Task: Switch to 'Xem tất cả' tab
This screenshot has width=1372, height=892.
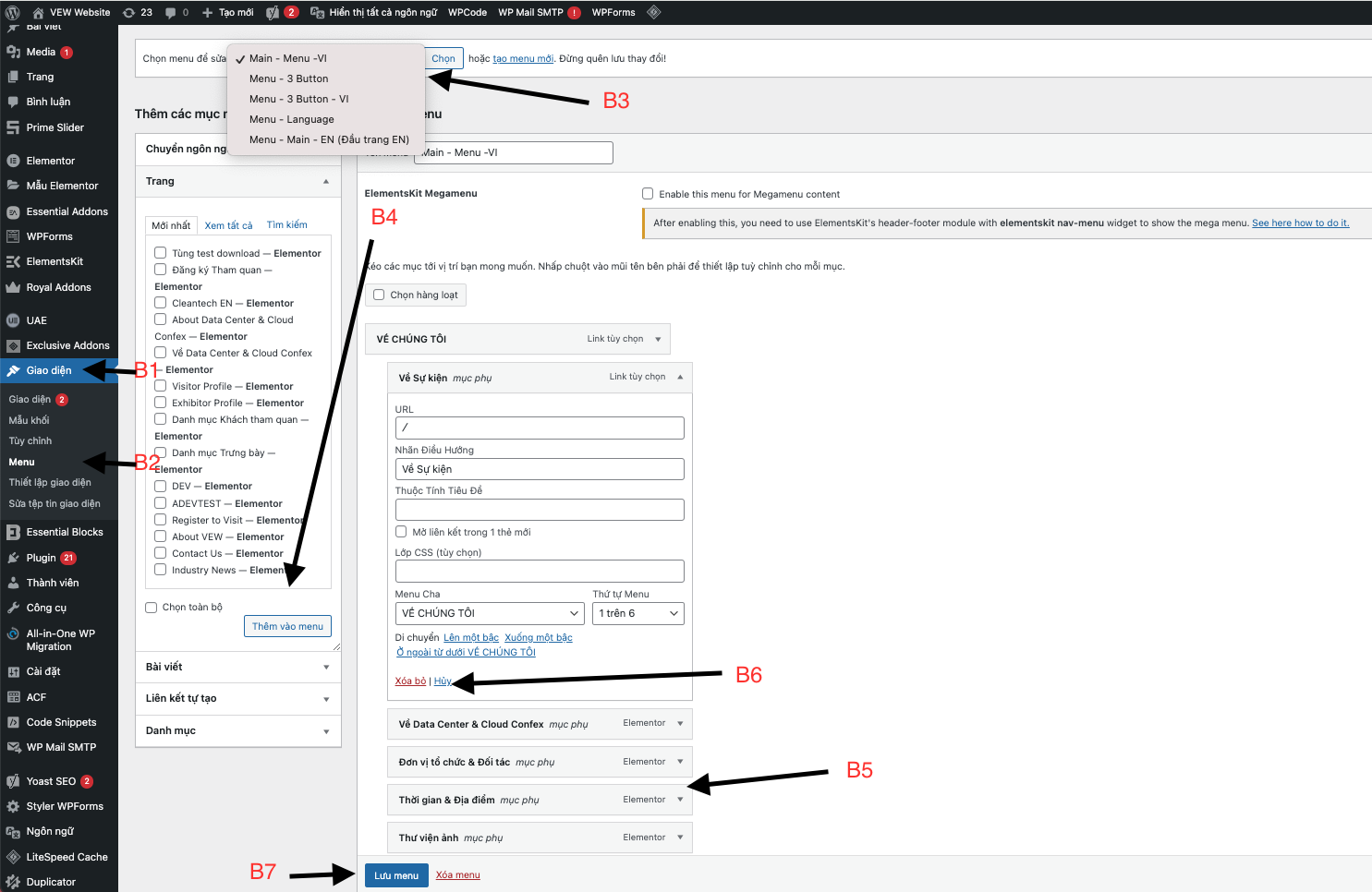Action: (228, 225)
